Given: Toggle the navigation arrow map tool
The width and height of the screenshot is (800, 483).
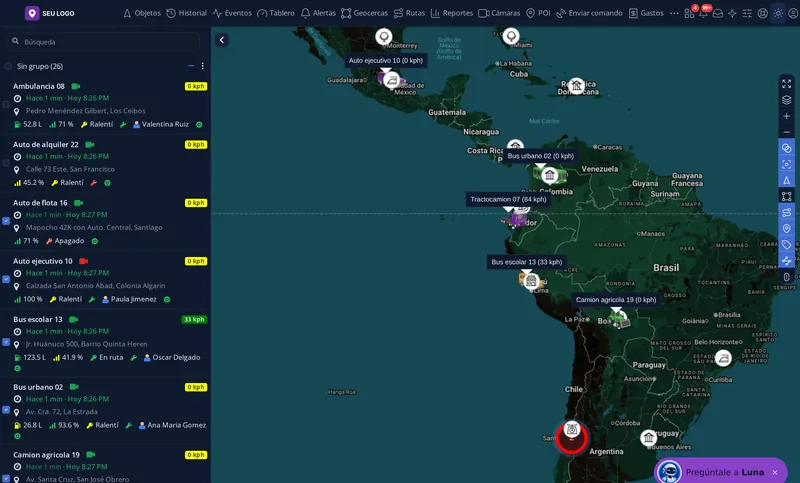Looking at the screenshot, I should click(786, 180).
